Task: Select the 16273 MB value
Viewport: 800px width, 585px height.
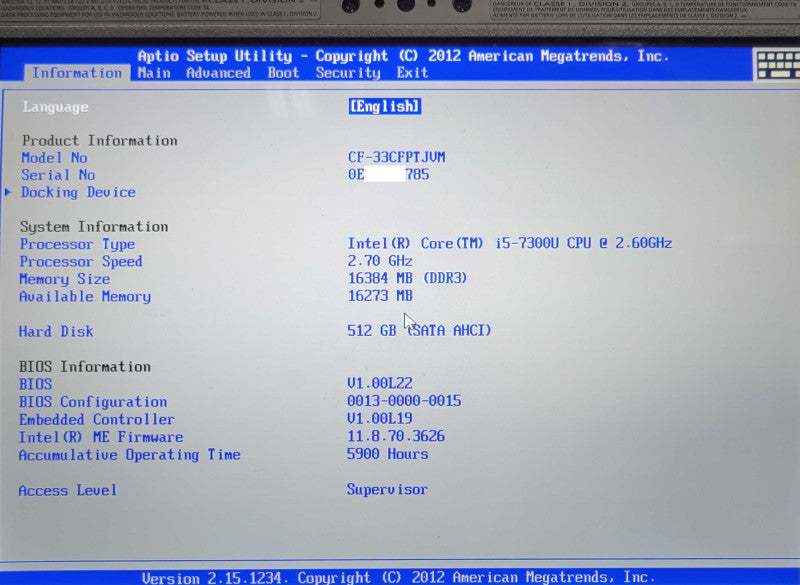Action: point(380,296)
